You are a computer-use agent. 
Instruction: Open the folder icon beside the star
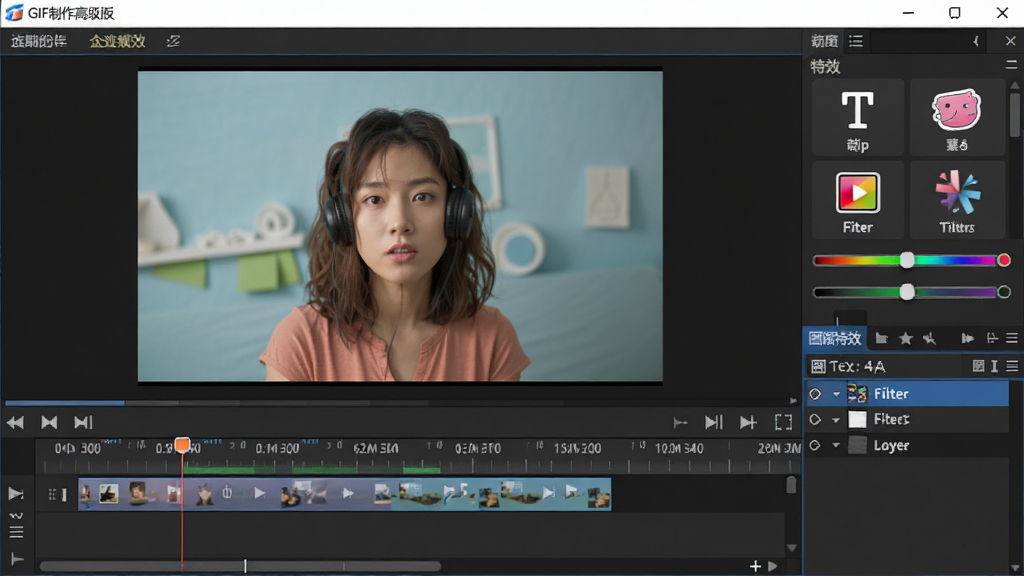pos(882,338)
